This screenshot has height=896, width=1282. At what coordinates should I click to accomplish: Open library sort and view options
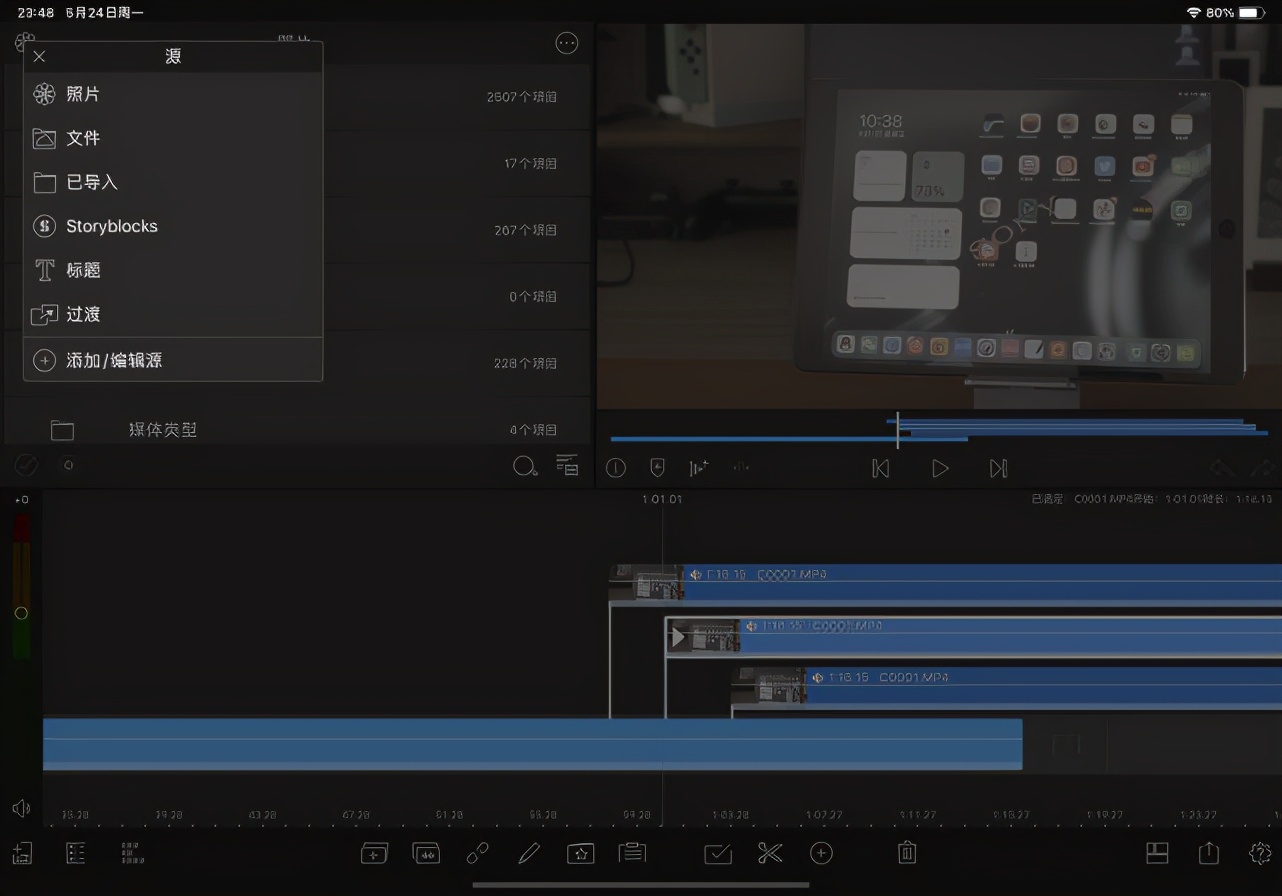[x=567, y=465]
